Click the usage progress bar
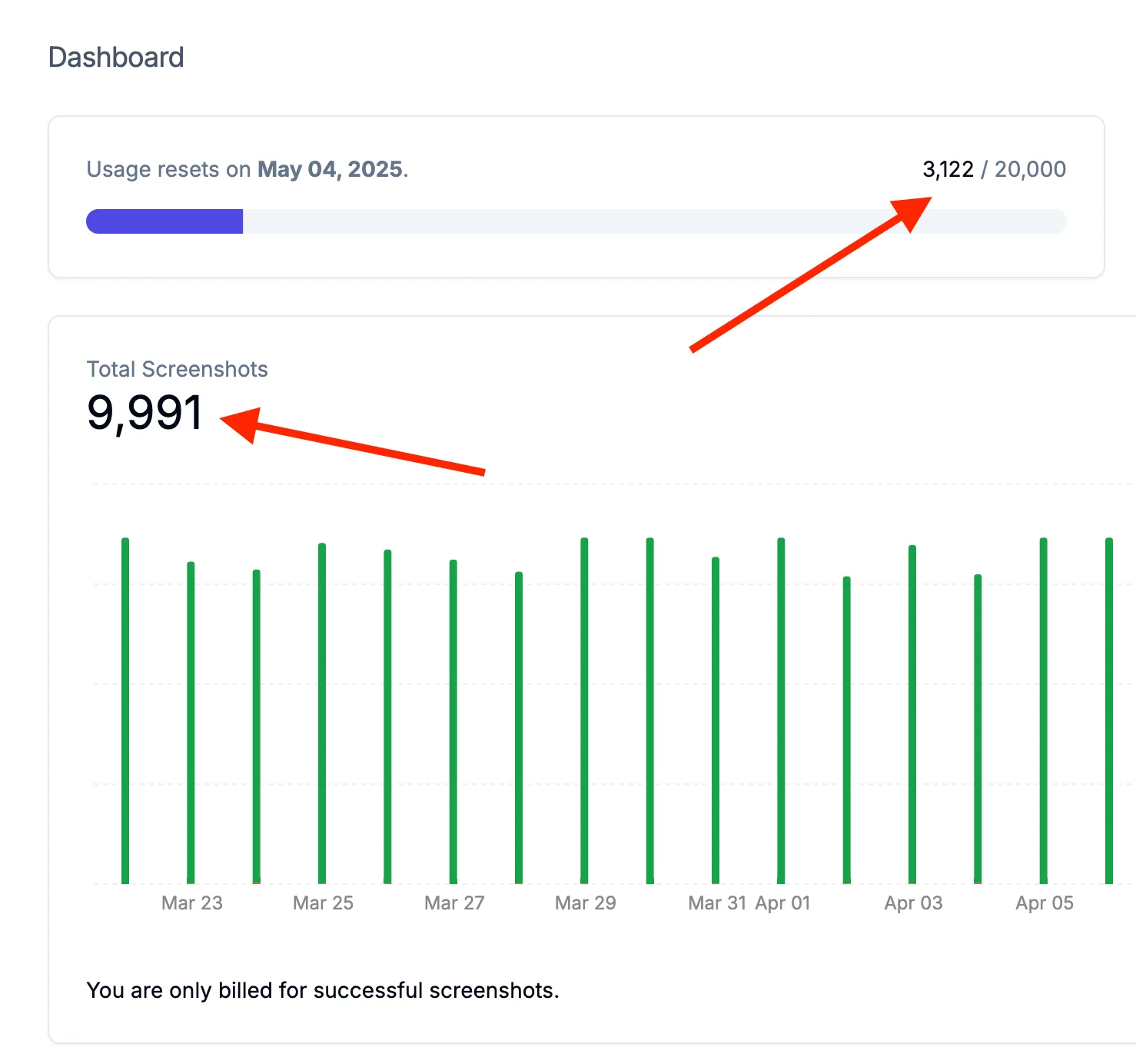The height and width of the screenshot is (1064, 1136). coord(576,221)
